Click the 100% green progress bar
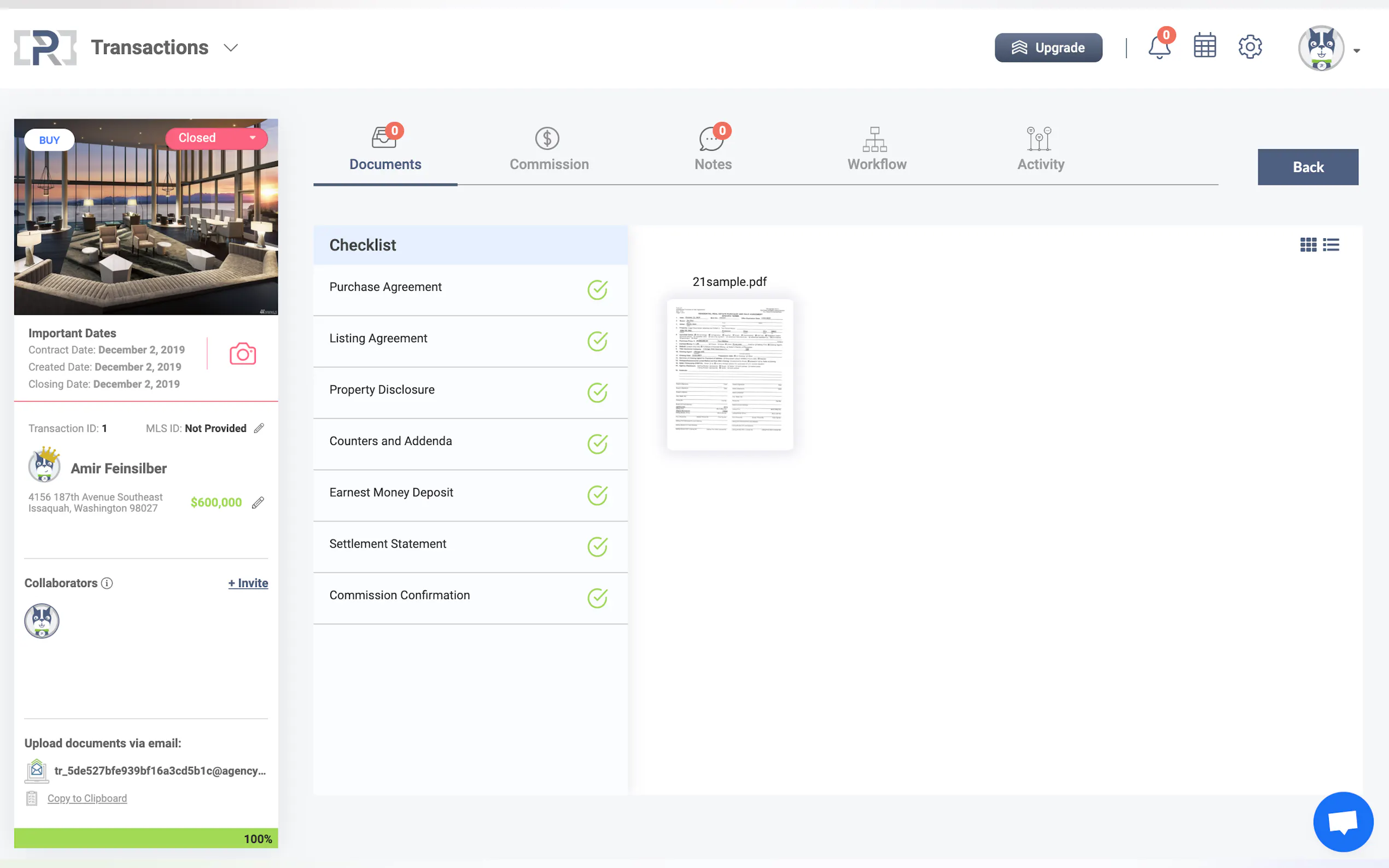Image resolution: width=1389 pixels, height=868 pixels. point(146,838)
